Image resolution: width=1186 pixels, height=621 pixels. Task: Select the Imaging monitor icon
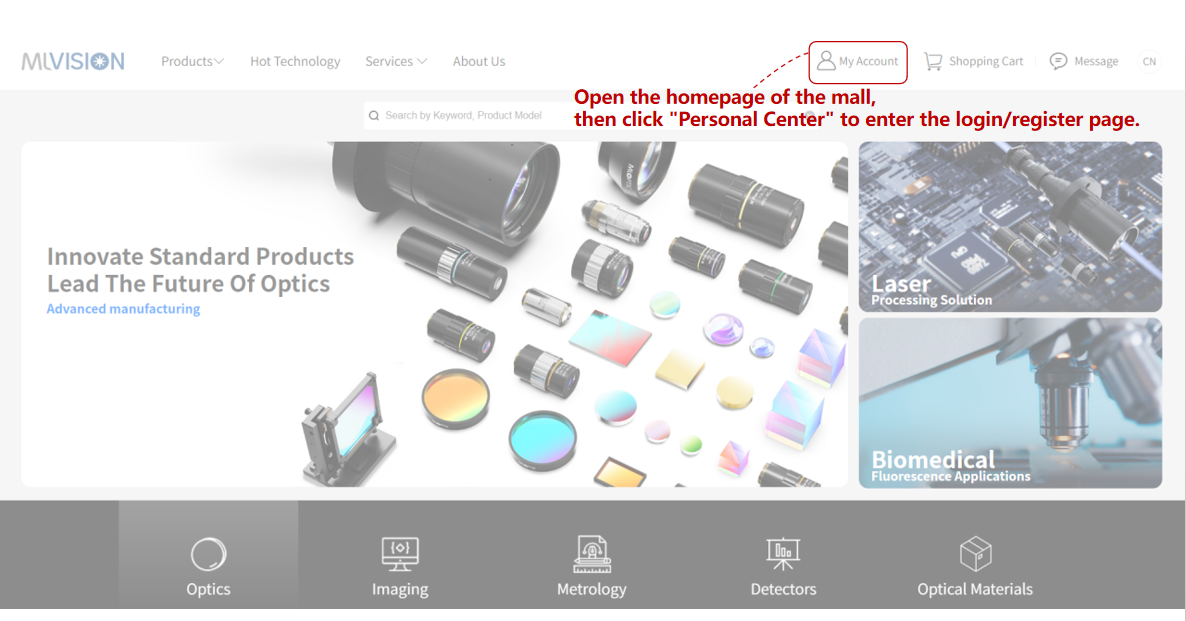(400, 554)
